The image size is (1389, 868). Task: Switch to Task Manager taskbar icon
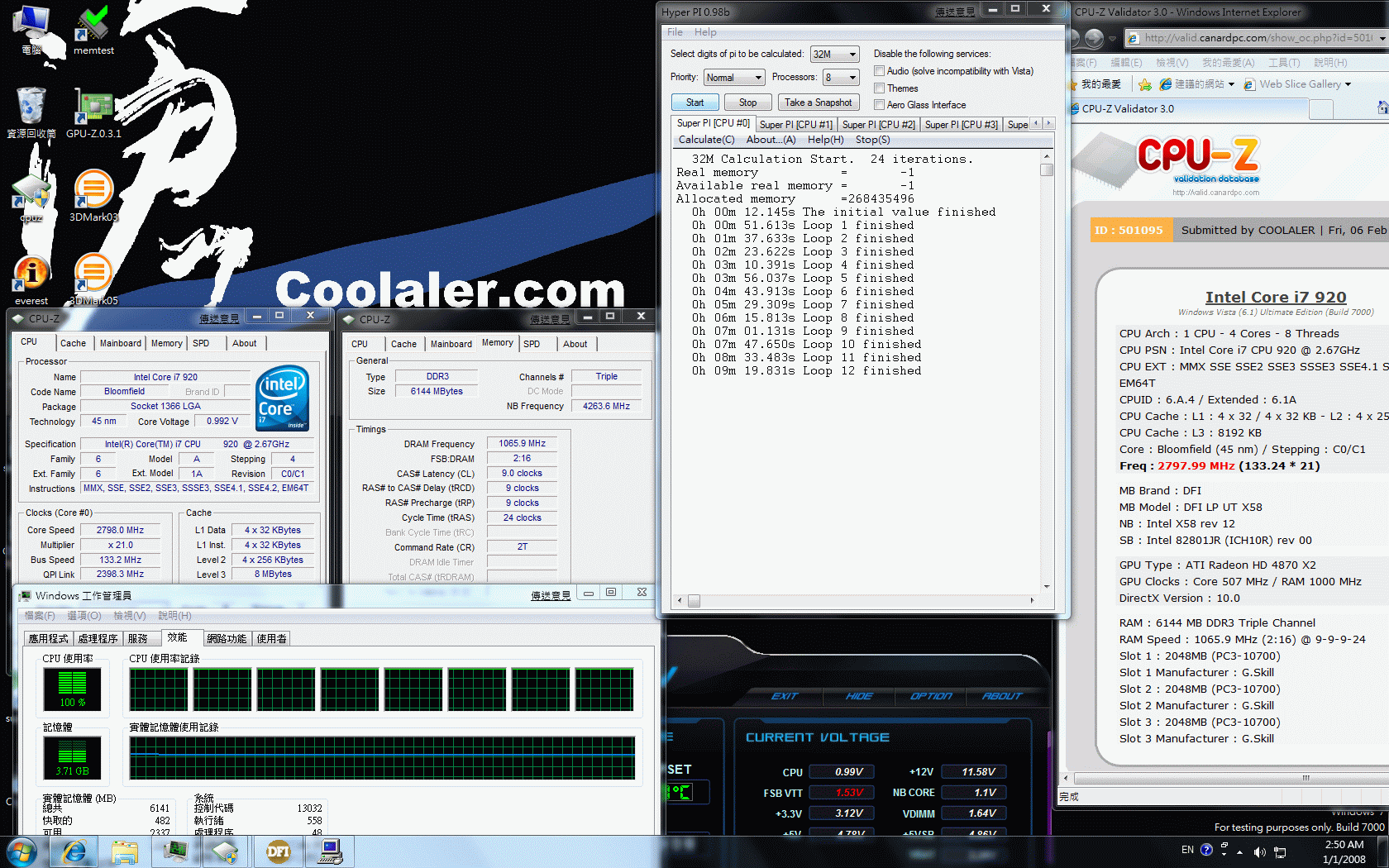[x=175, y=851]
